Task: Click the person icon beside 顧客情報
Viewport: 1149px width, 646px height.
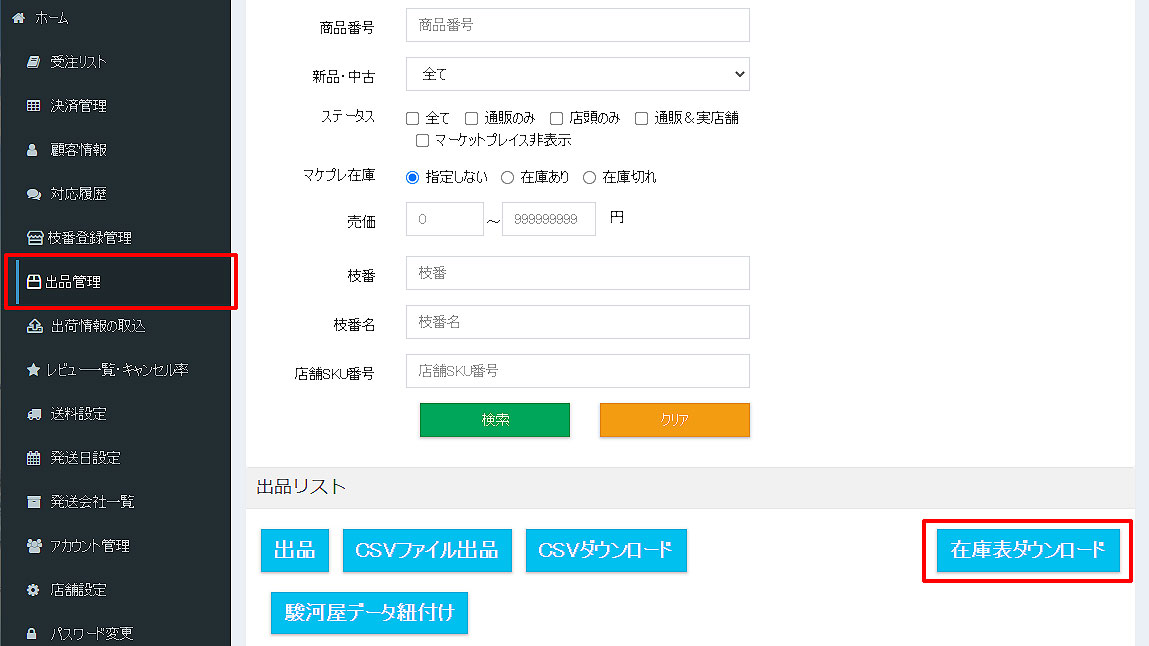Action: [33, 150]
